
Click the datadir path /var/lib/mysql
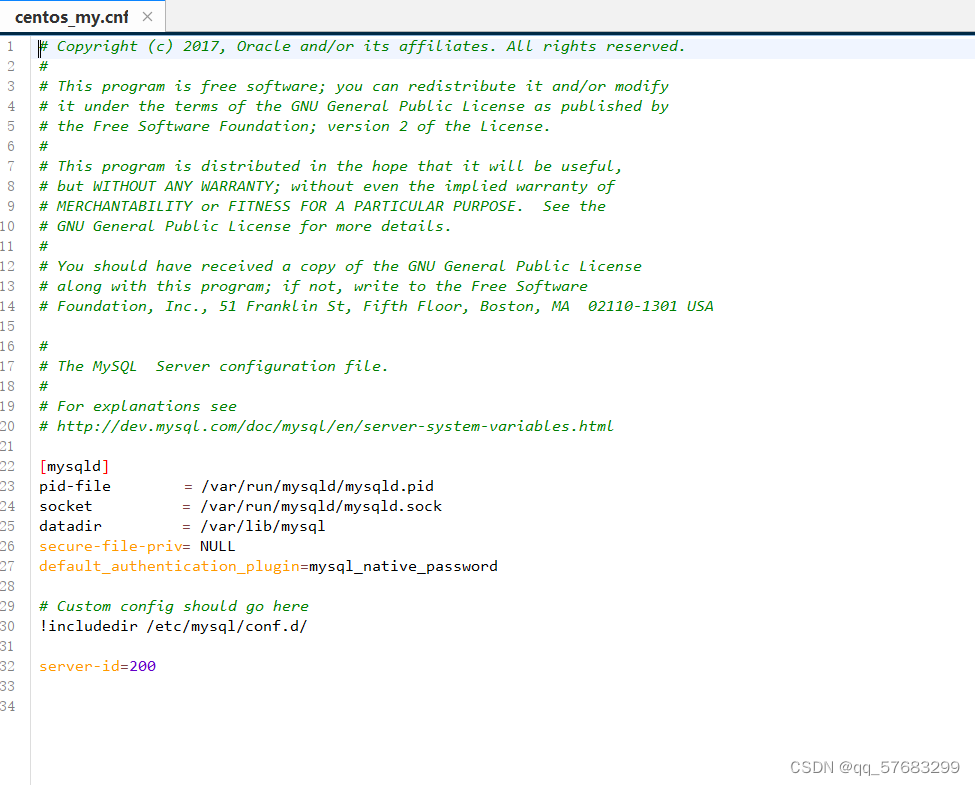(263, 526)
